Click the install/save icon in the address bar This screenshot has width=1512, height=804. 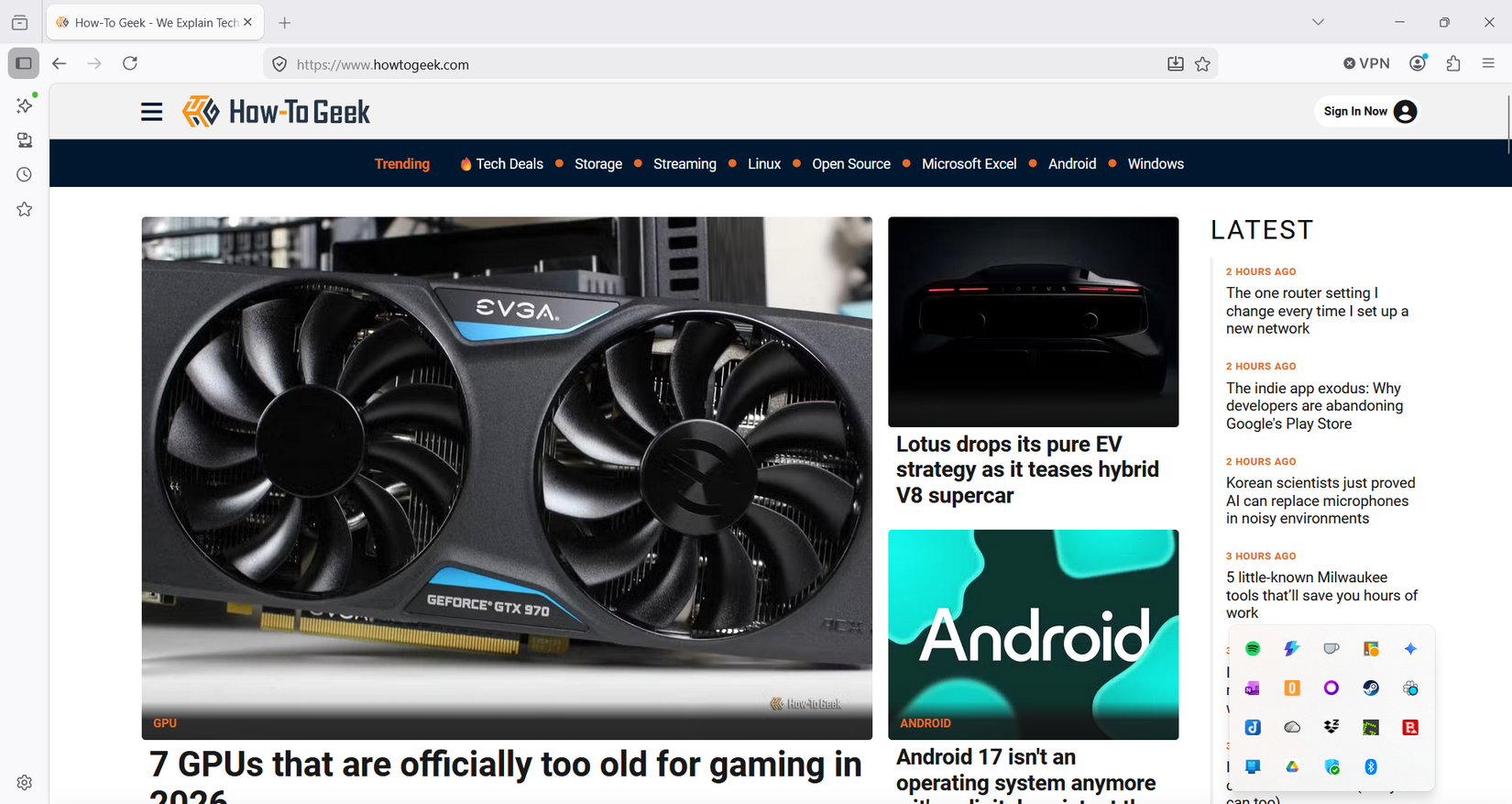click(x=1176, y=64)
